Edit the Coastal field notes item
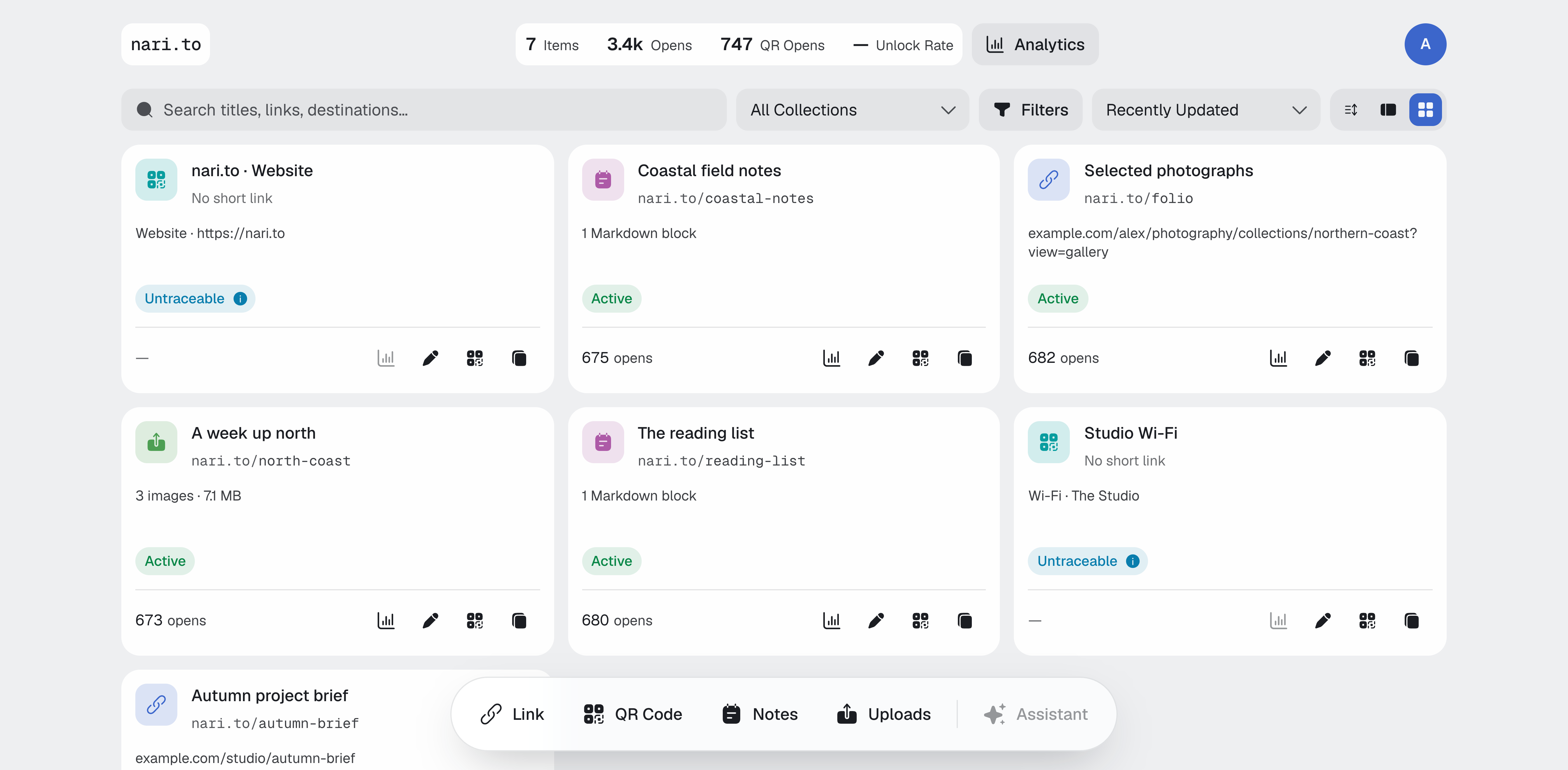 coord(876,358)
